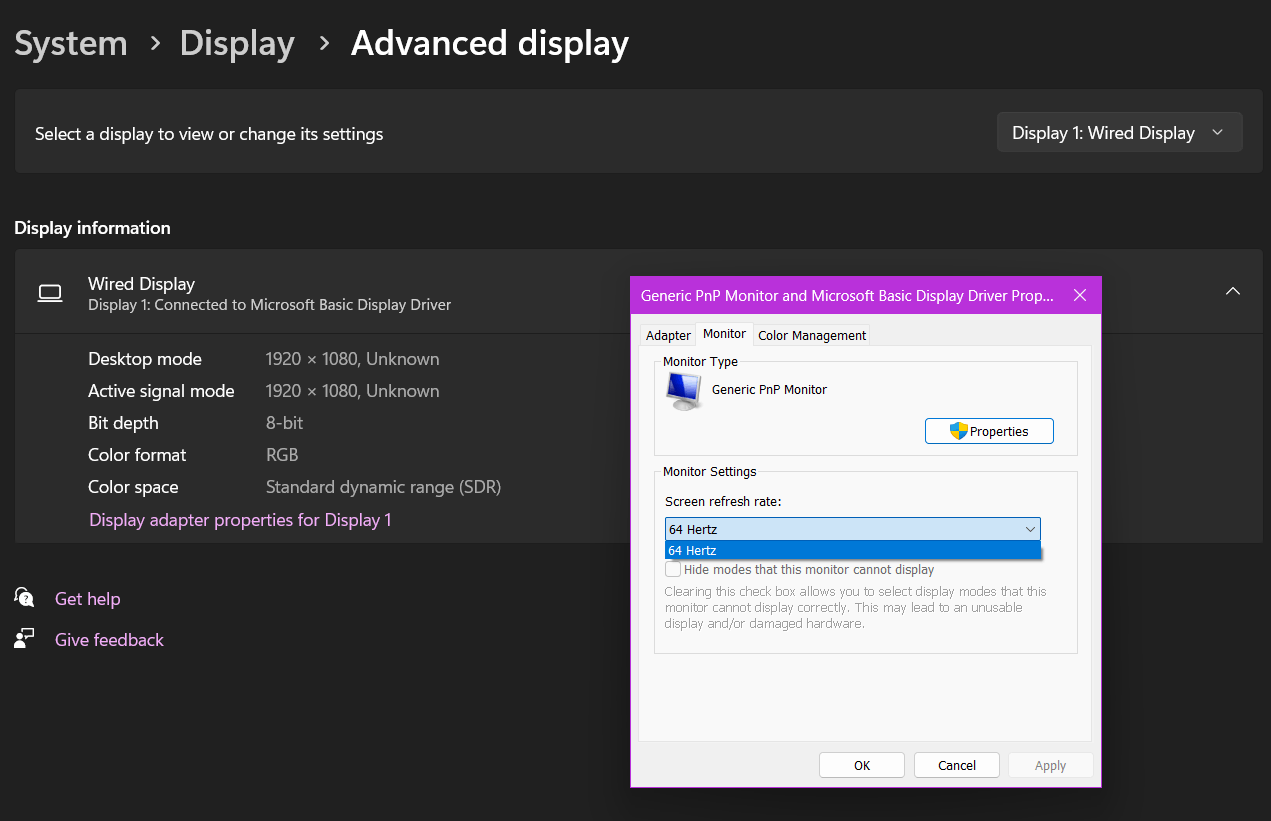Click the Give feedback icon
Viewport: 1271px width, 821px height.
point(24,638)
